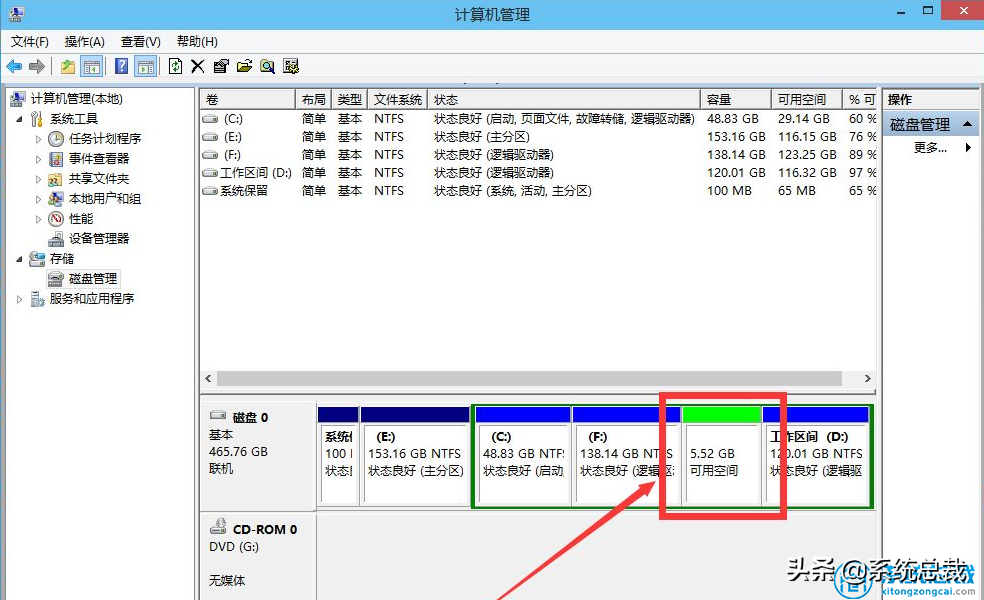Select the 系统保留 volume row

538,191
